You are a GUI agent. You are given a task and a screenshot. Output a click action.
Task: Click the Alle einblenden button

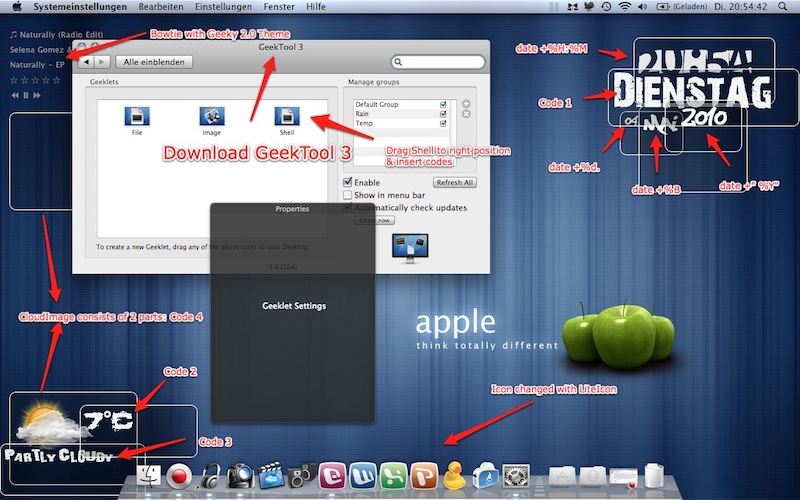[154, 62]
